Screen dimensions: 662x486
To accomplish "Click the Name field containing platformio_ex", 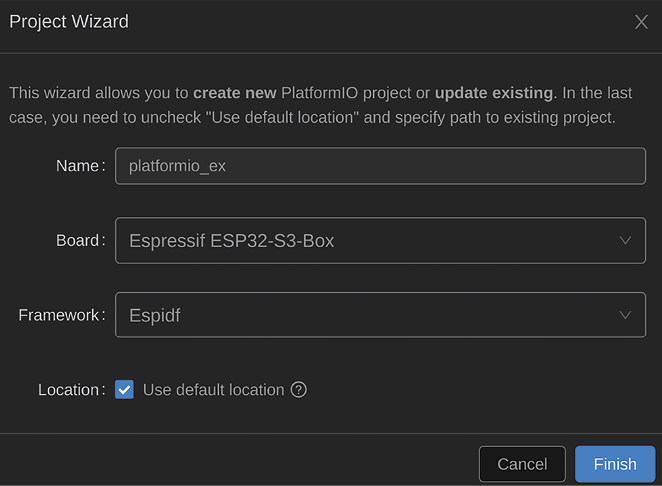I will tap(380, 166).
